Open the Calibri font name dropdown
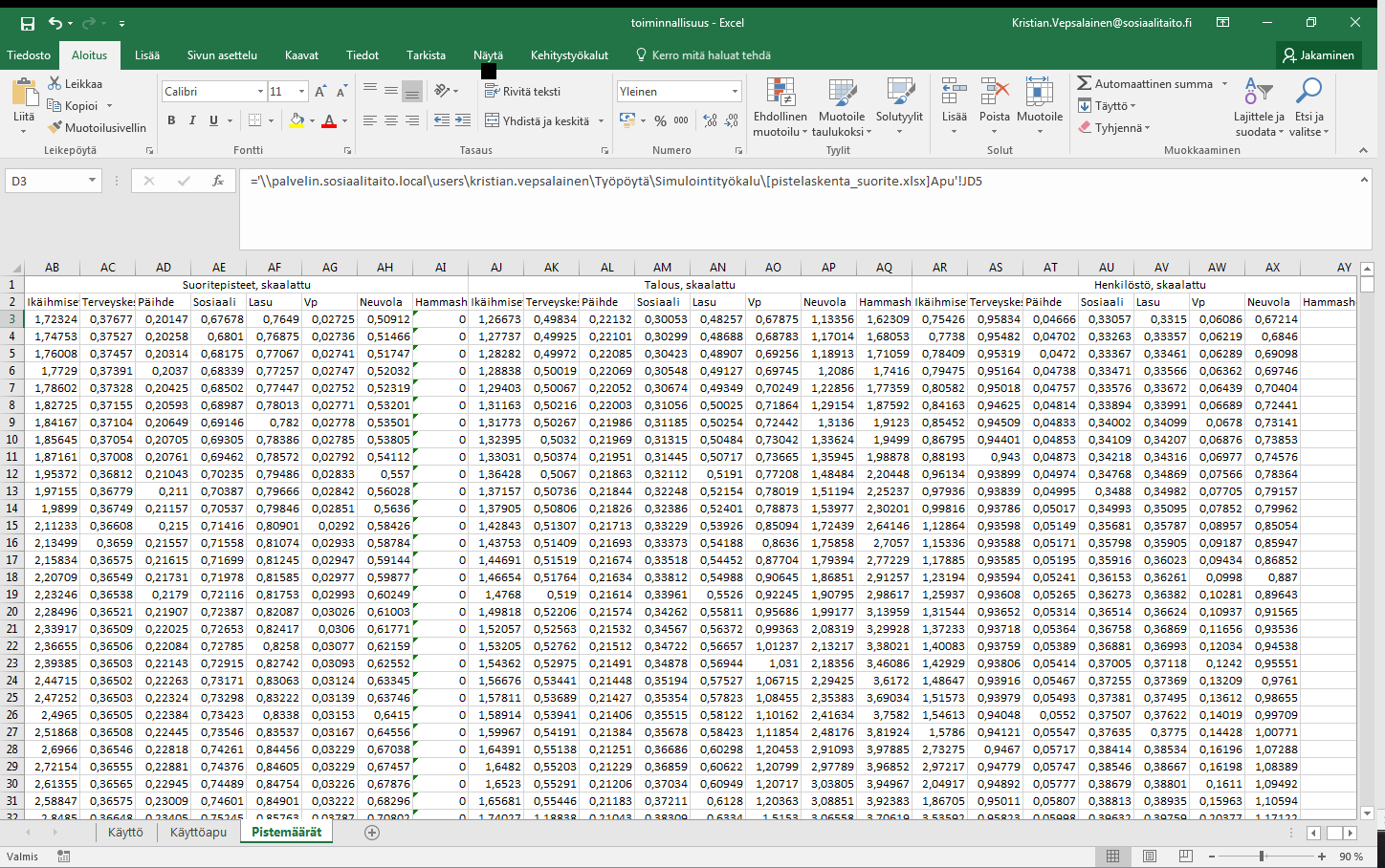 tap(260, 92)
